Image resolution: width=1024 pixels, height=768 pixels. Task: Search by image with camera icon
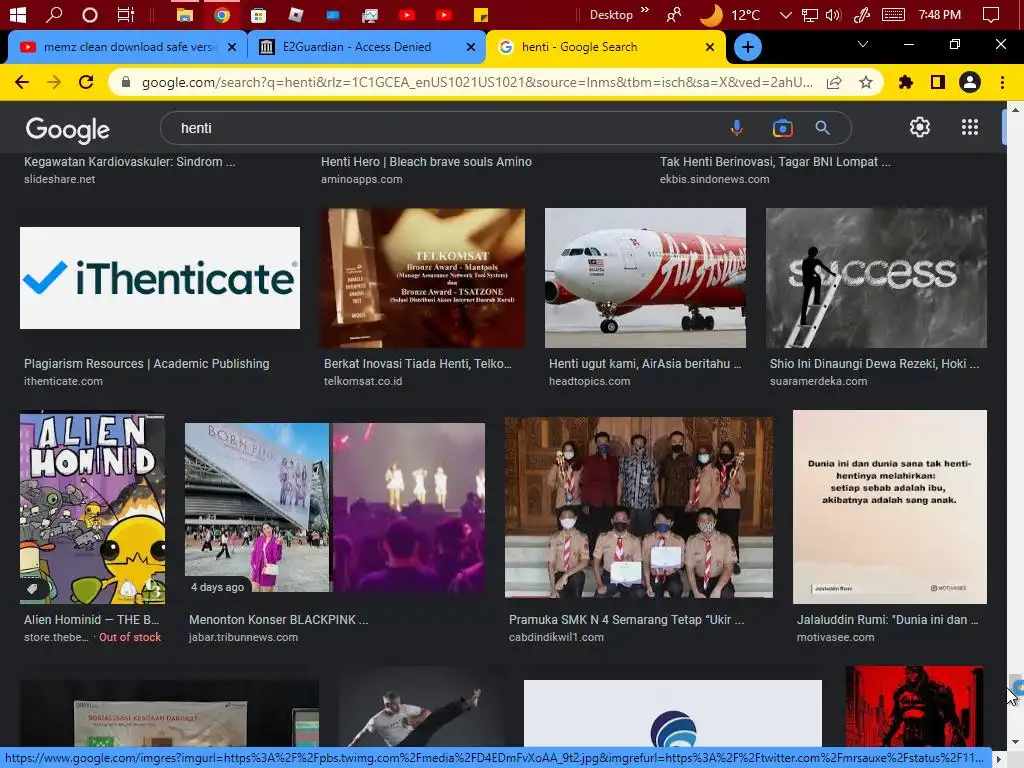tap(782, 128)
